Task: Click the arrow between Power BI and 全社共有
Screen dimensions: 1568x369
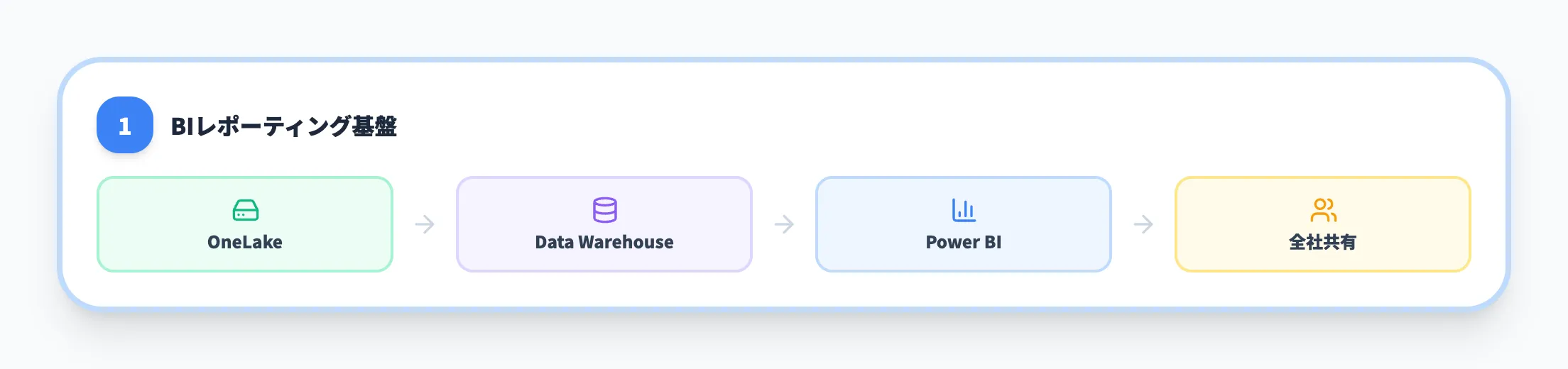Action: pos(1143,224)
